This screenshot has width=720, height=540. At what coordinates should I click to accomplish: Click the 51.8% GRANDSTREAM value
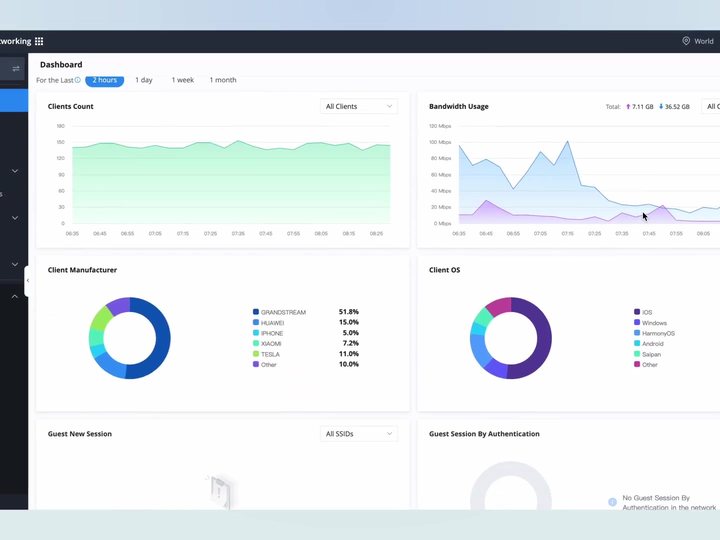(349, 312)
